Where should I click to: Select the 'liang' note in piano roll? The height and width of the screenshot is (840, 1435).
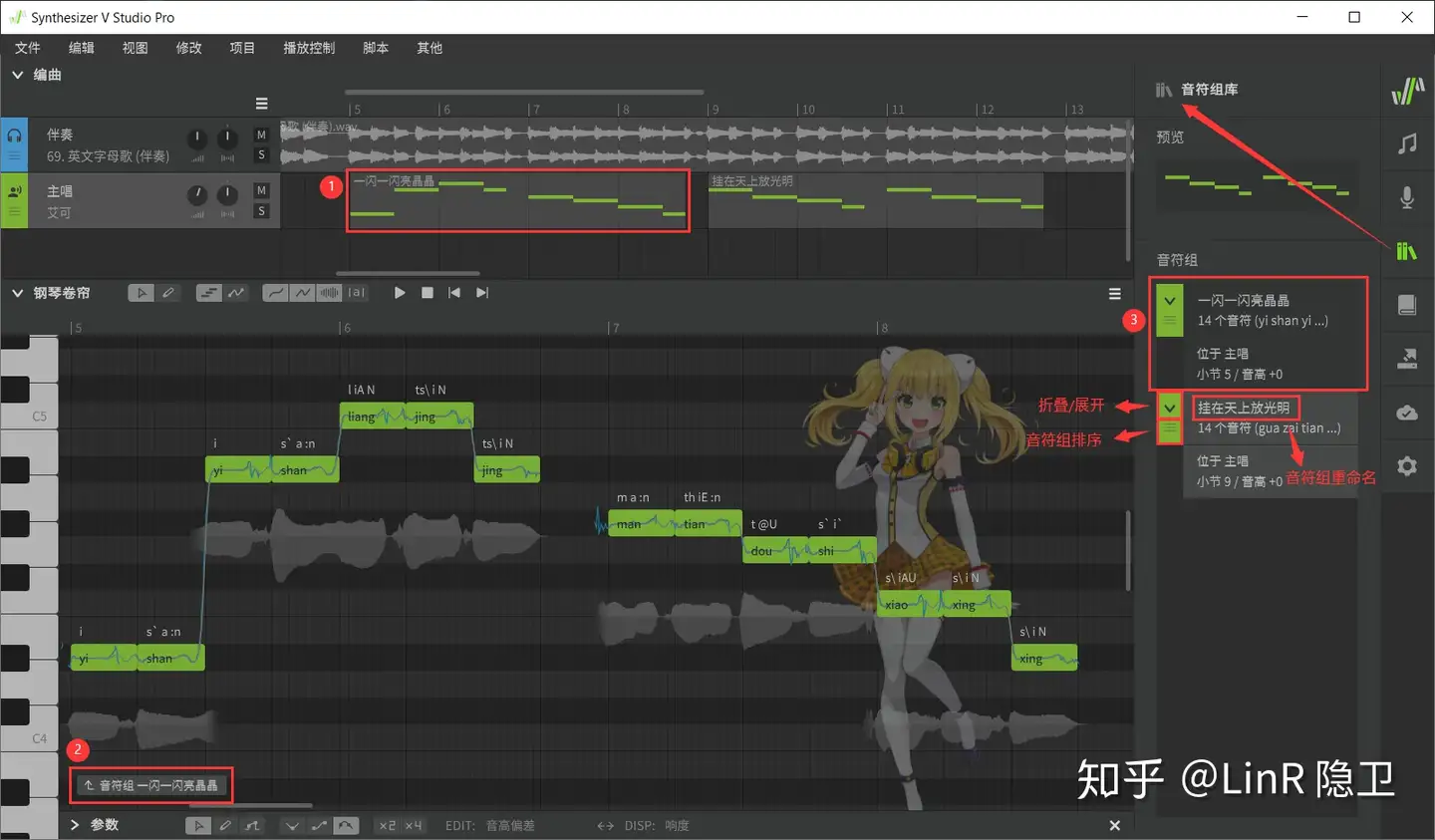tap(373, 417)
